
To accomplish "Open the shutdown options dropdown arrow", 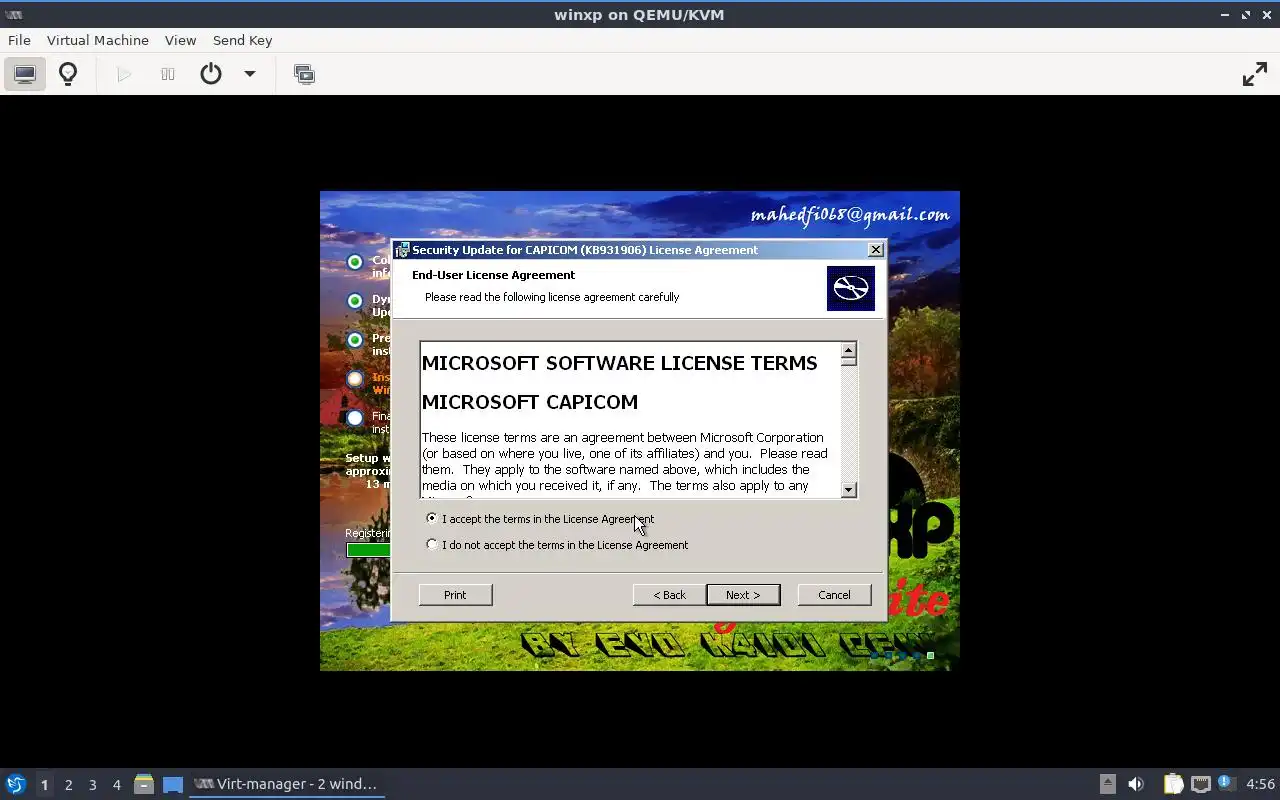I will tap(250, 74).
